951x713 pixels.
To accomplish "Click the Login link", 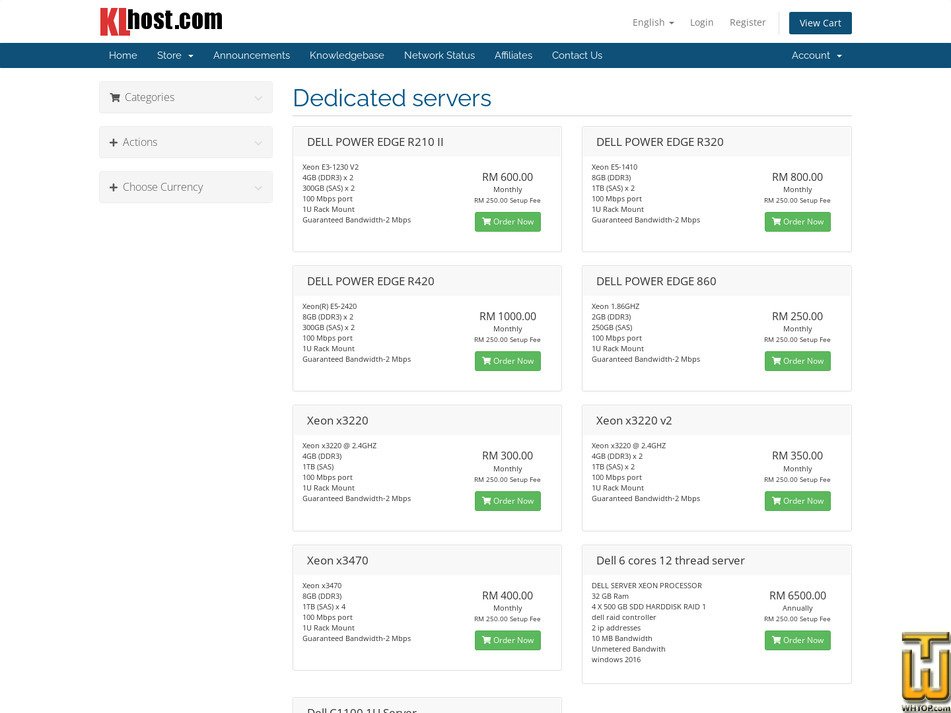I will tap(701, 22).
